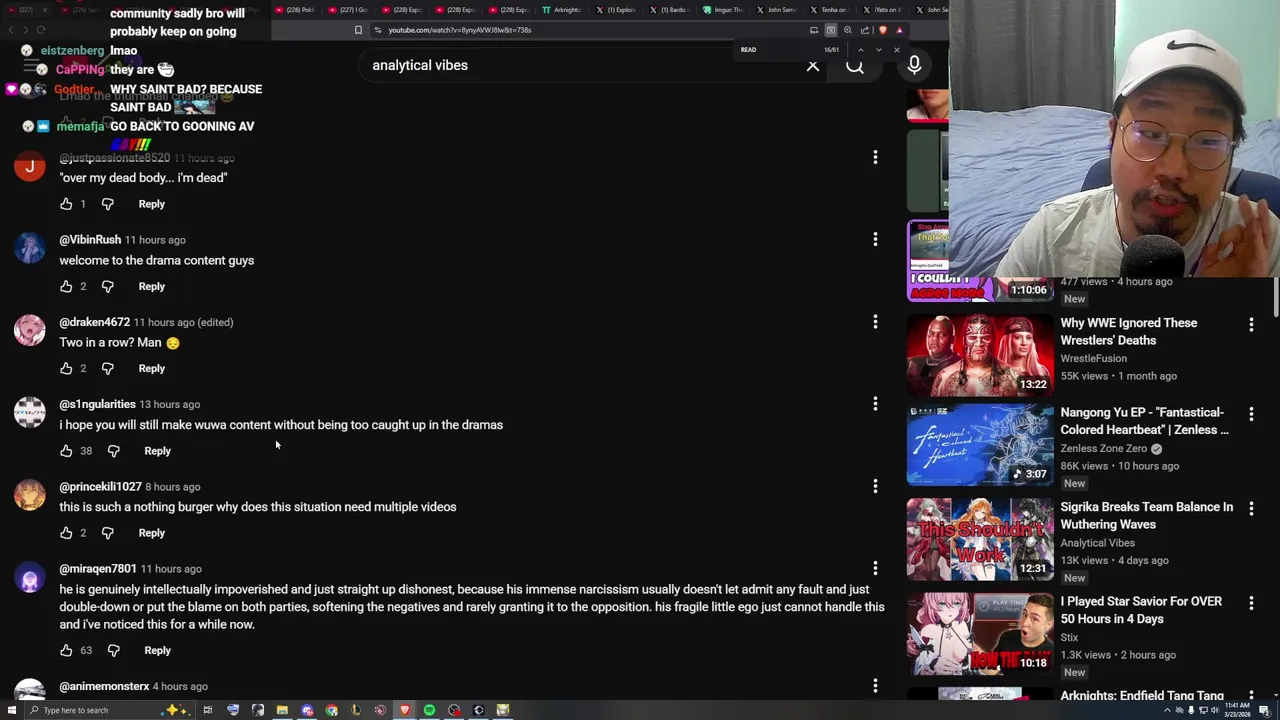Click the address bar zoom magnifier icon
This screenshot has width=1280, height=720.
(848, 30)
